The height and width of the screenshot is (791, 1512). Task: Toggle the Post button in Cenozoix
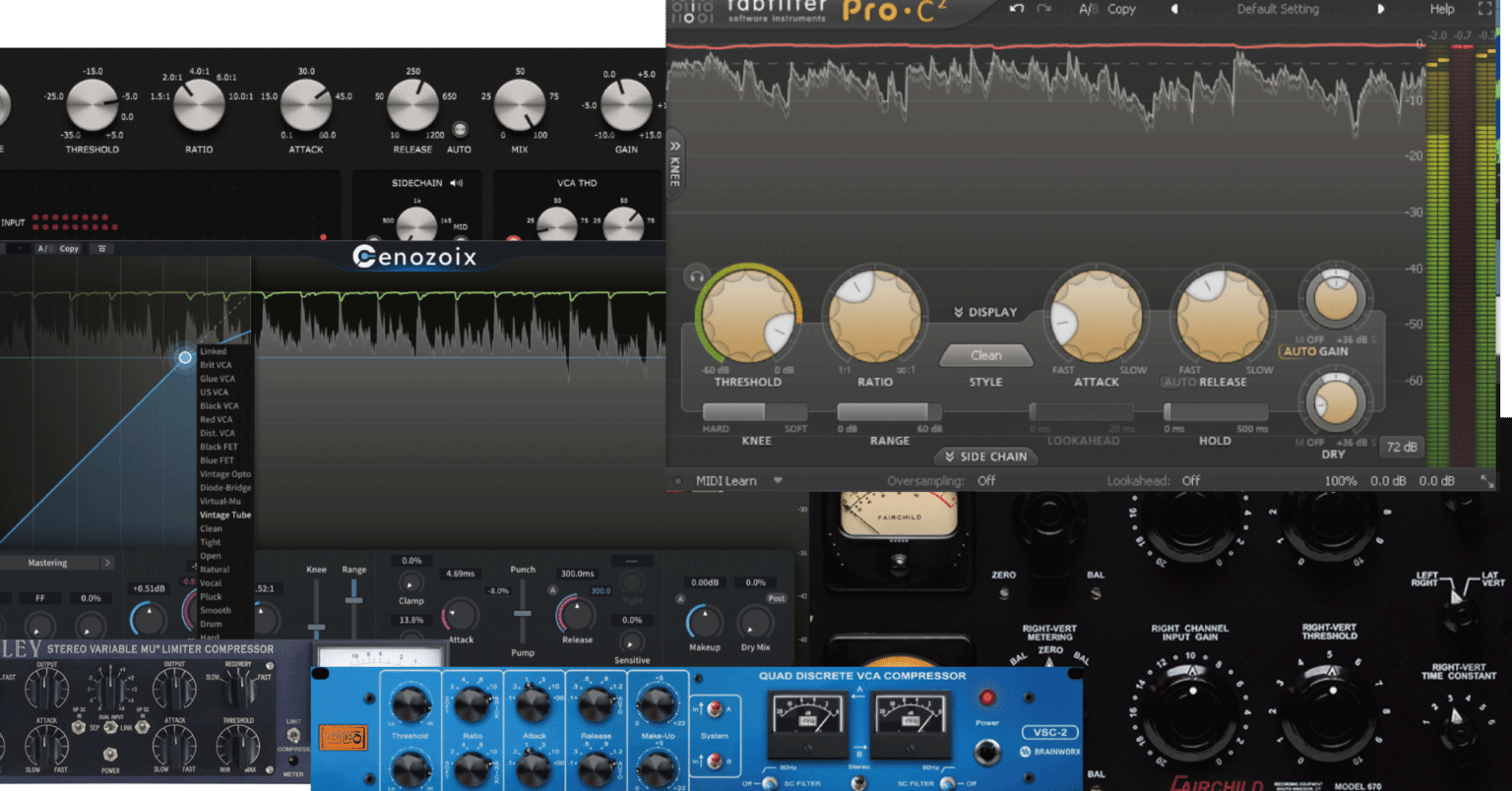[777, 598]
